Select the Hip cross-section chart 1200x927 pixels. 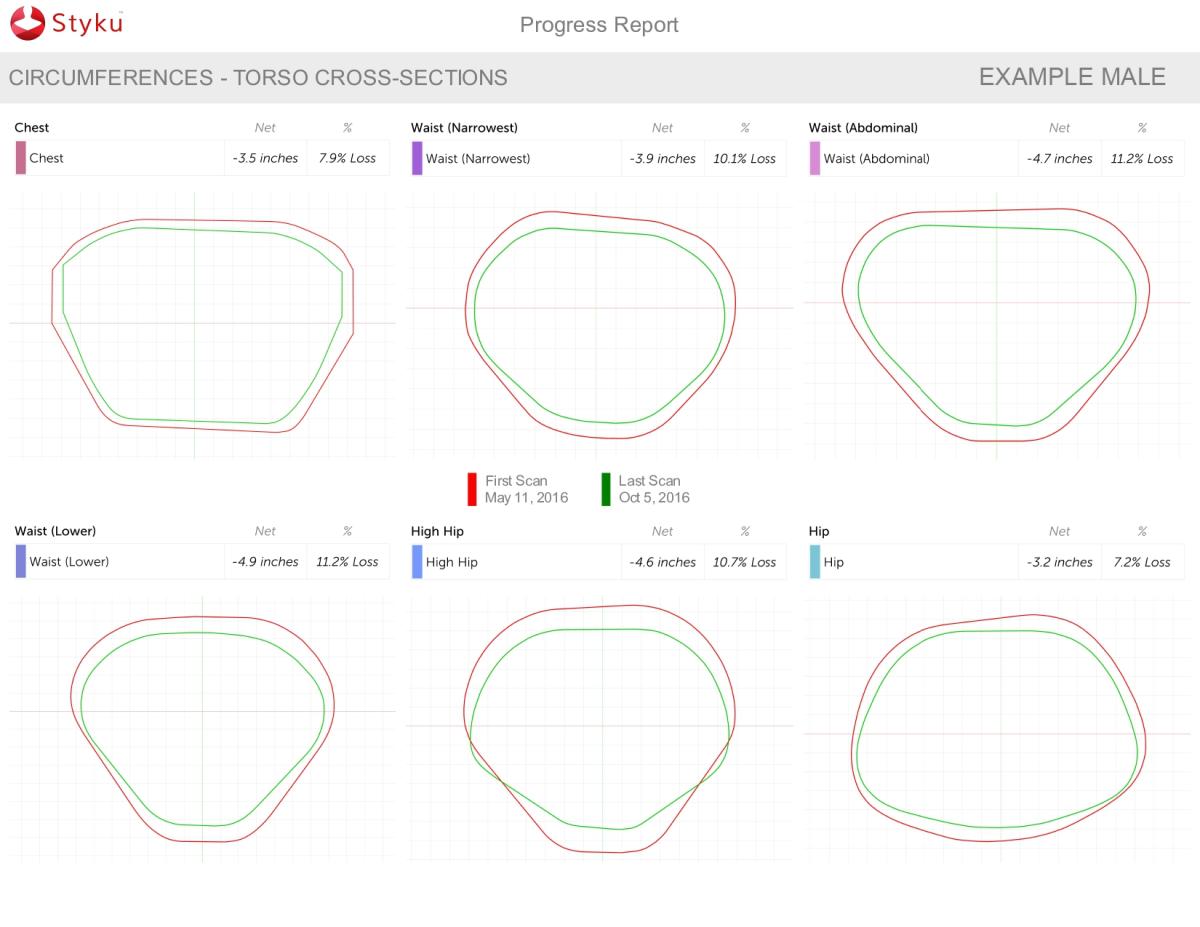click(996, 728)
